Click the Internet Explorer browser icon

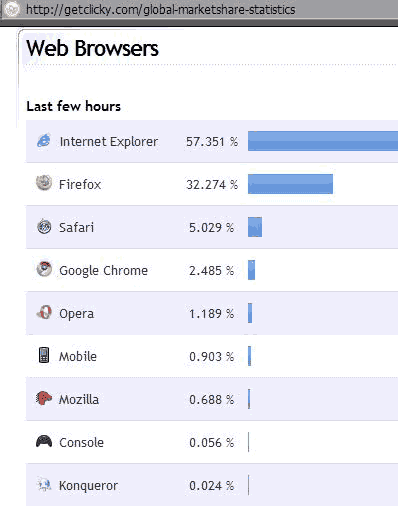click(44, 140)
